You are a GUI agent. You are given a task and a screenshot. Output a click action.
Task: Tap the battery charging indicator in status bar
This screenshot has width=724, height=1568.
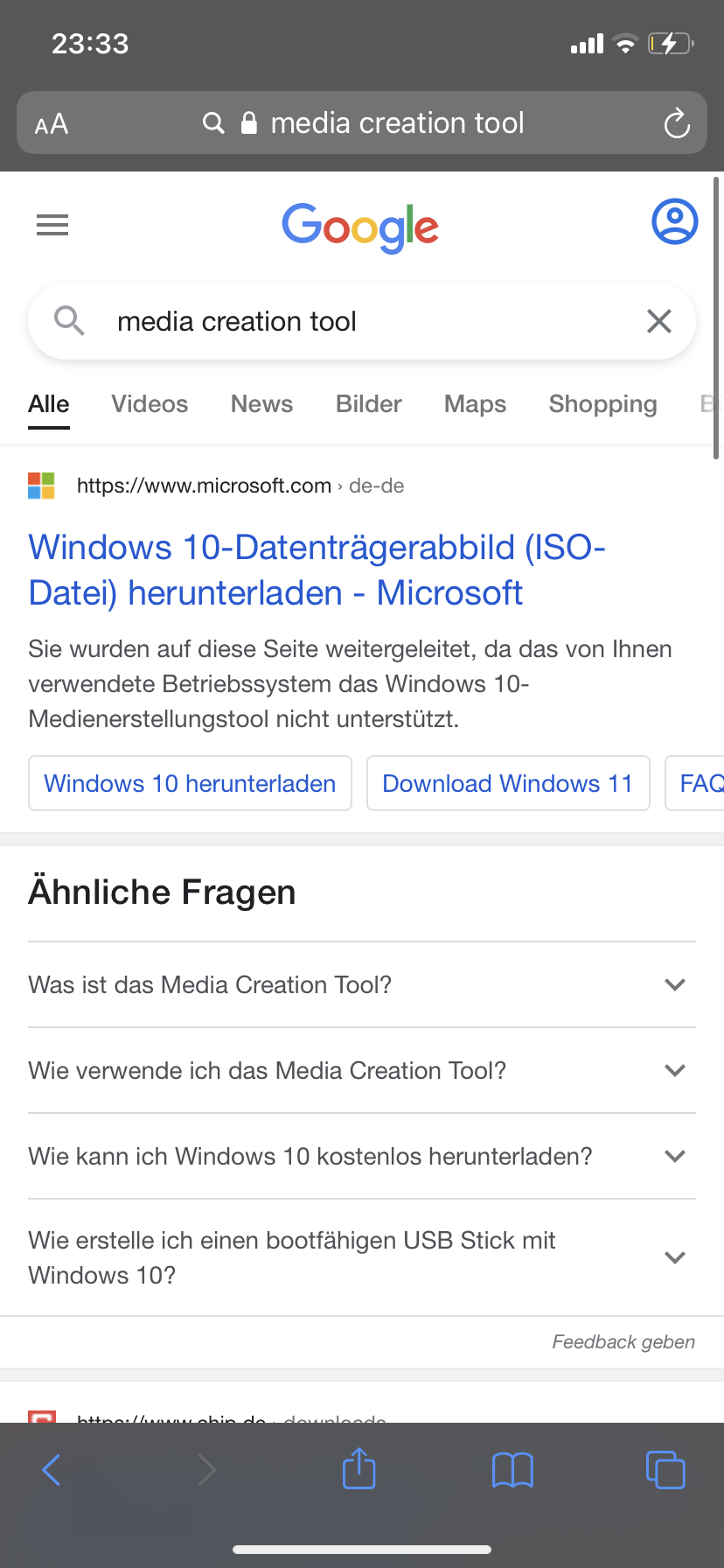point(671,43)
